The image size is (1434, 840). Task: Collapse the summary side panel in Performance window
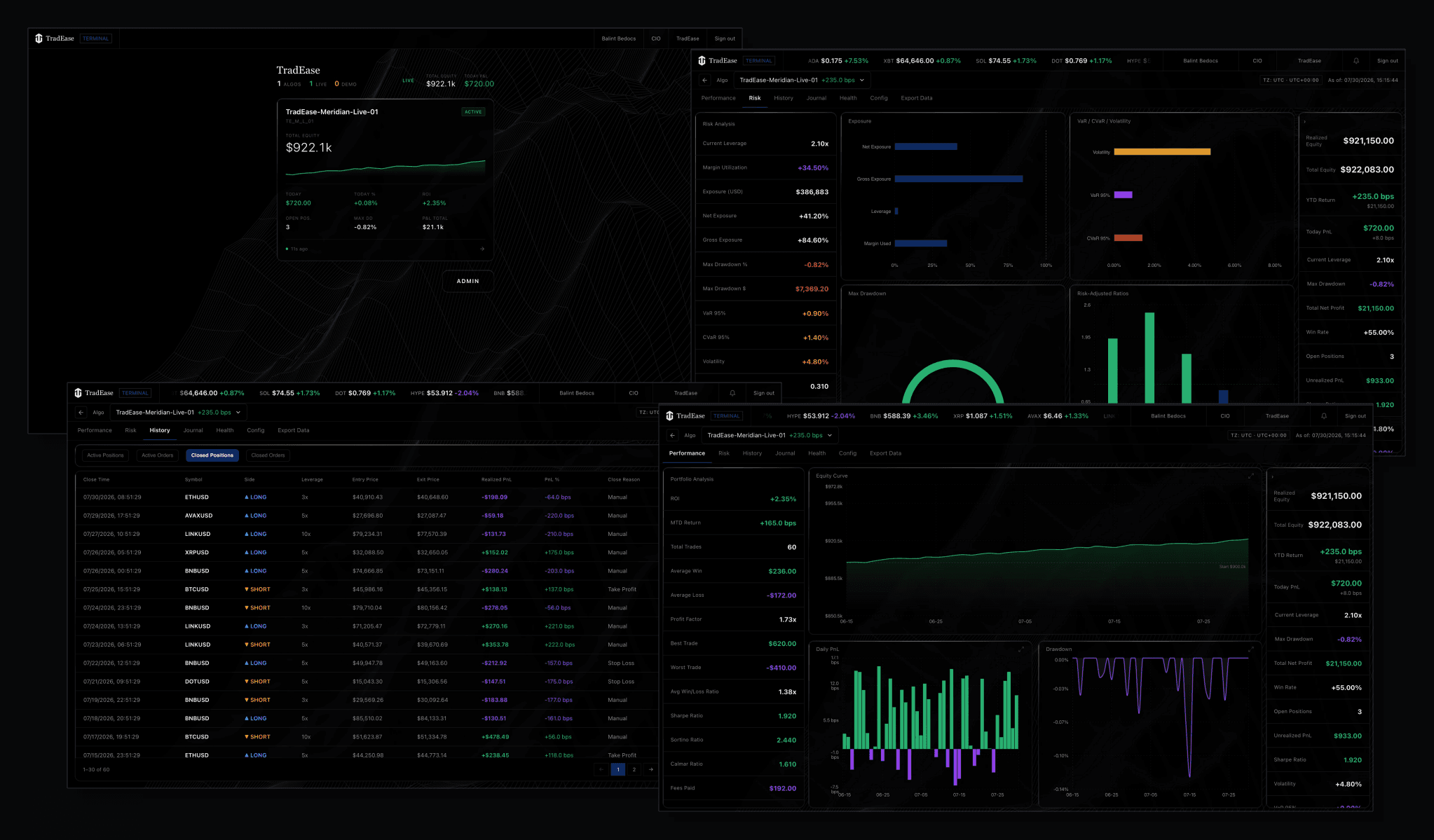coord(1273,477)
